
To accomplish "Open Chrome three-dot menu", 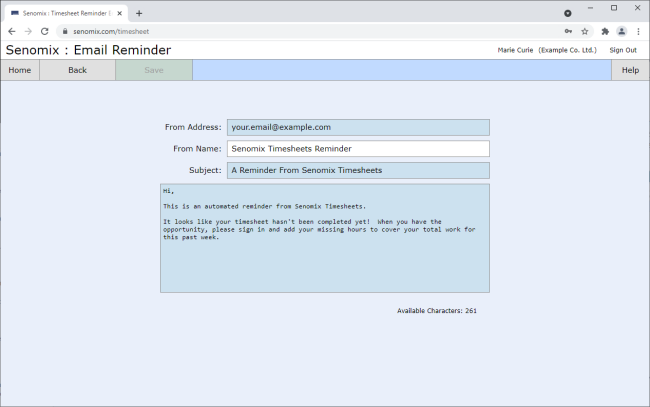I will click(x=638, y=31).
